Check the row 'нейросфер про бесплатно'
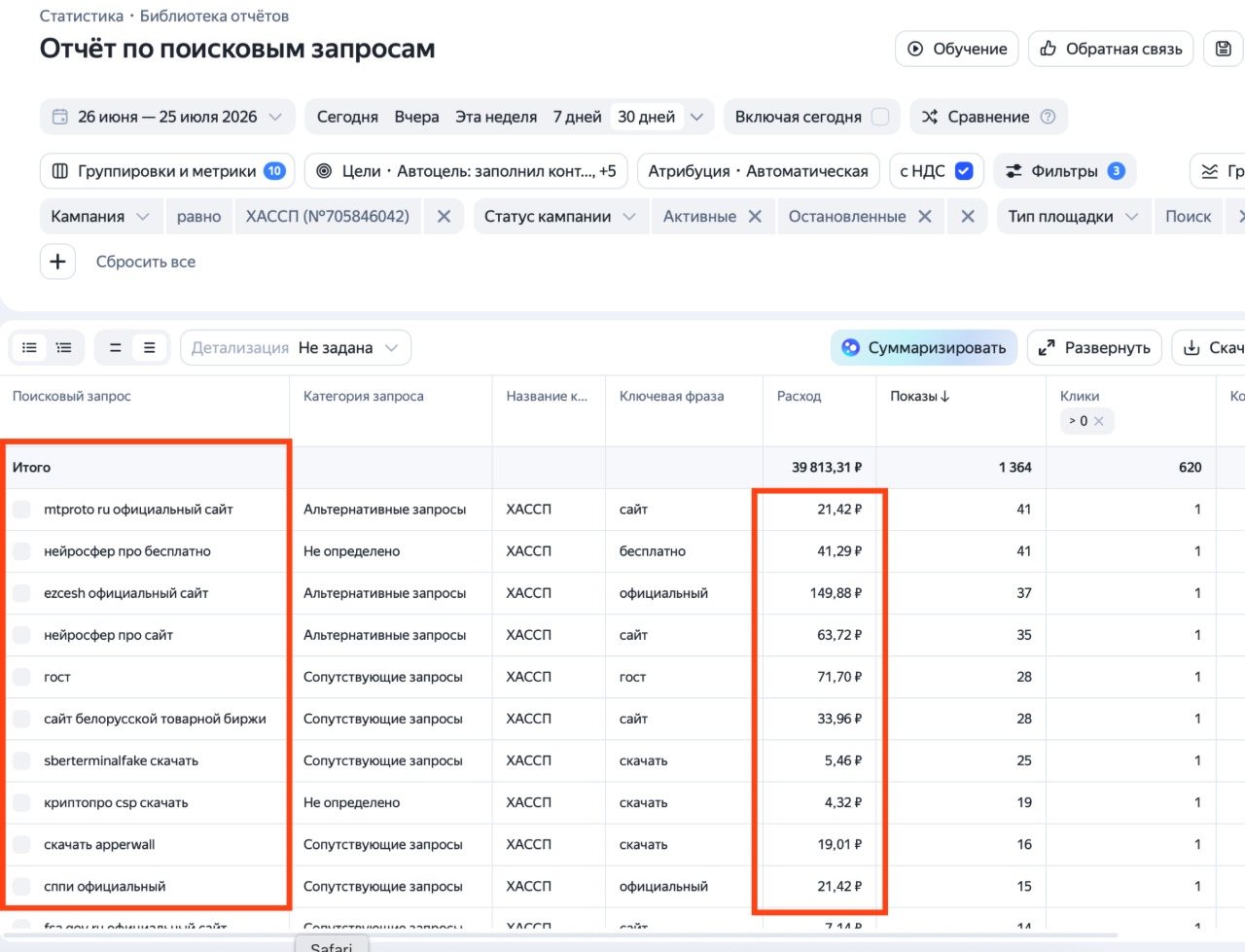This screenshot has height=952, width=1245. (21, 551)
